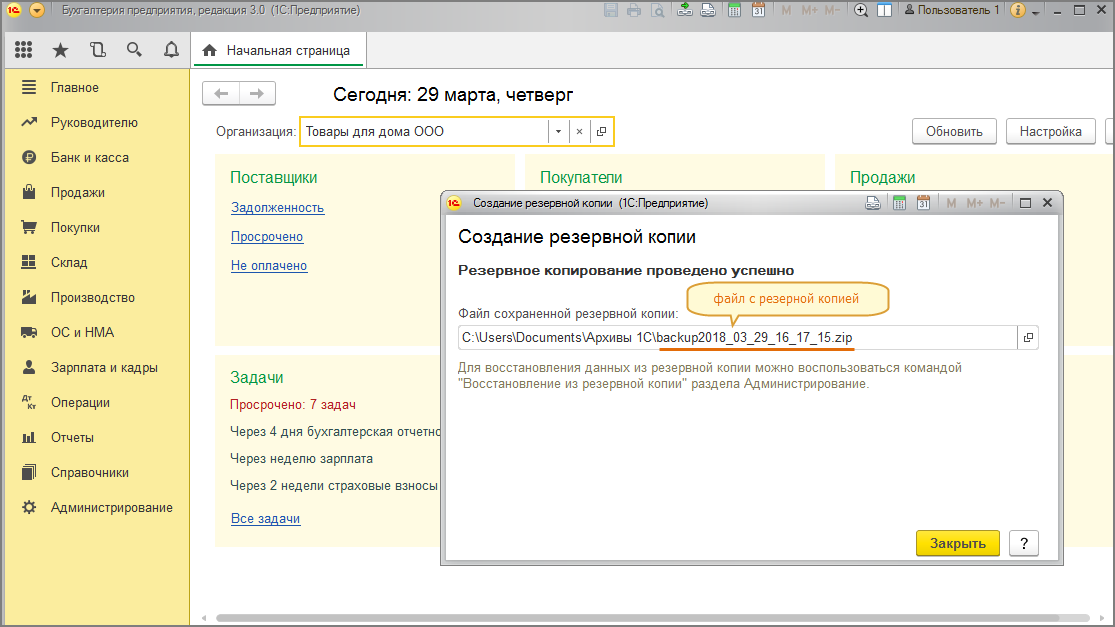Open the organization card icon
Screen dimensions: 1115x627
click(602, 132)
